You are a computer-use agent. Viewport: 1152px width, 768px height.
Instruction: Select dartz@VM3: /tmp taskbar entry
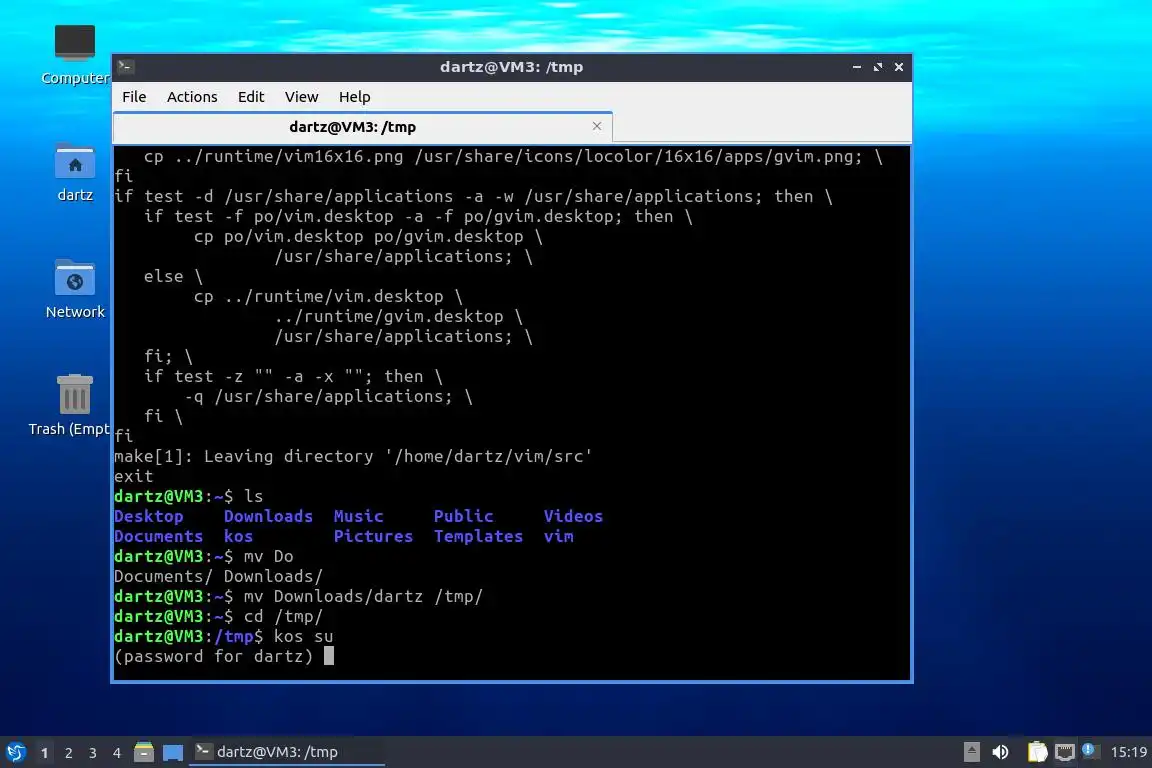click(287, 752)
